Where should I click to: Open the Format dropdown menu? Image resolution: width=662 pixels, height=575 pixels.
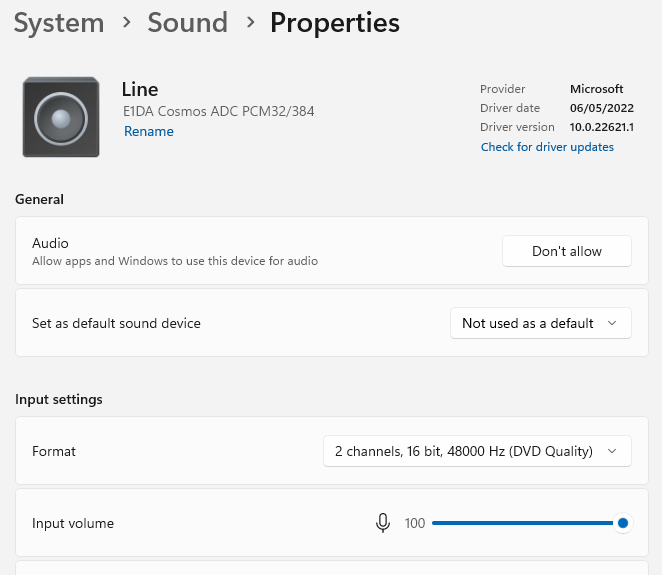click(x=477, y=451)
